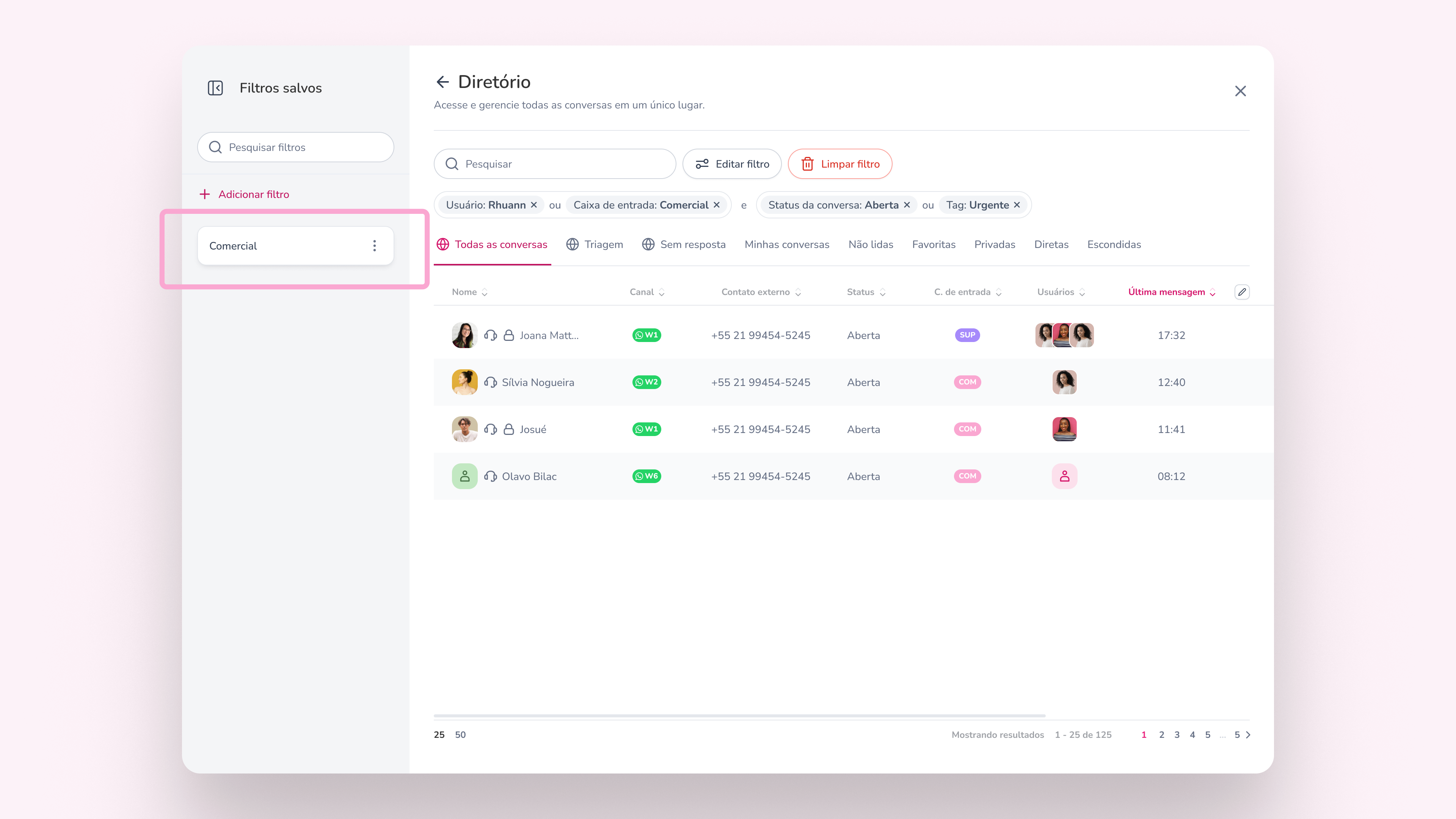The width and height of the screenshot is (1456, 819).
Task: Open the Favoritas tab
Action: [934, 244]
